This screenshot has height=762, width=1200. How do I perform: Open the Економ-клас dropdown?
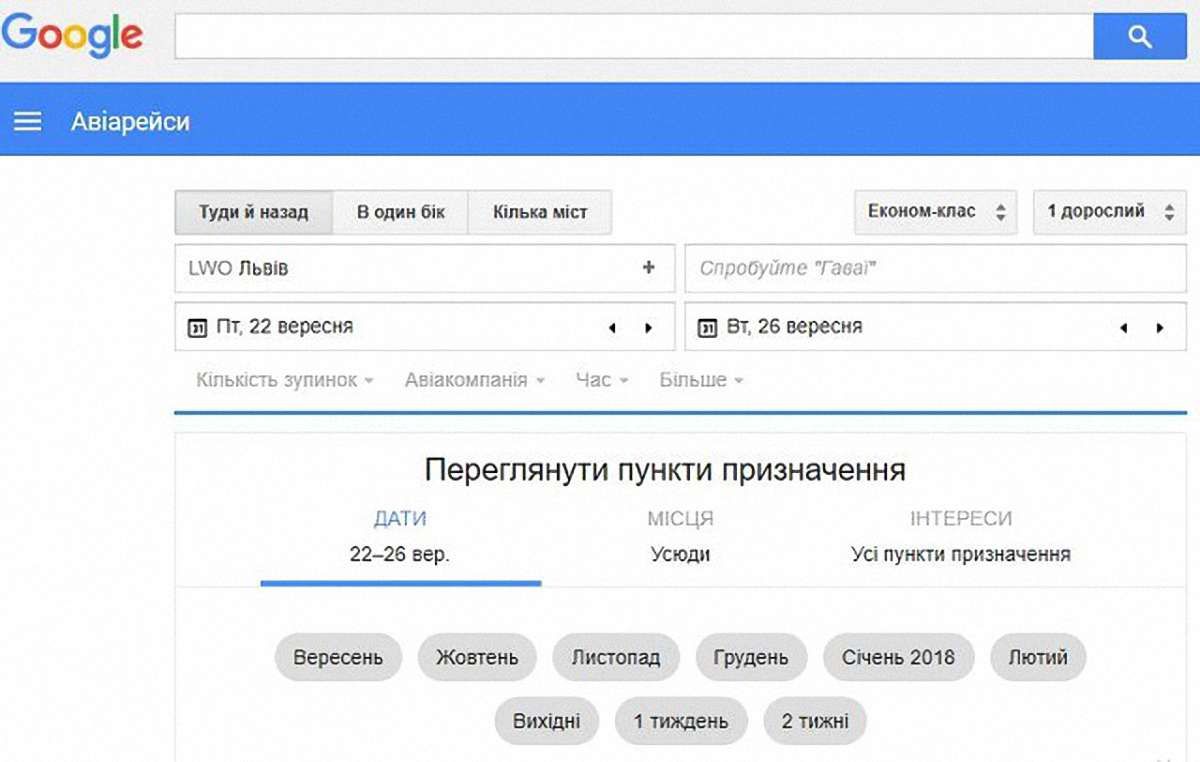point(936,212)
